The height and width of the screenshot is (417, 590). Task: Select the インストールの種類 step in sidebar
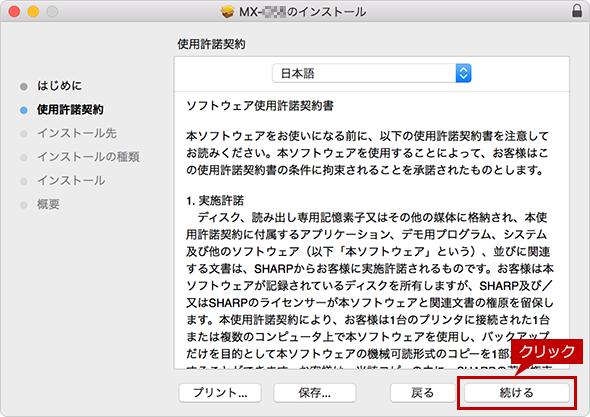(x=88, y=157)
